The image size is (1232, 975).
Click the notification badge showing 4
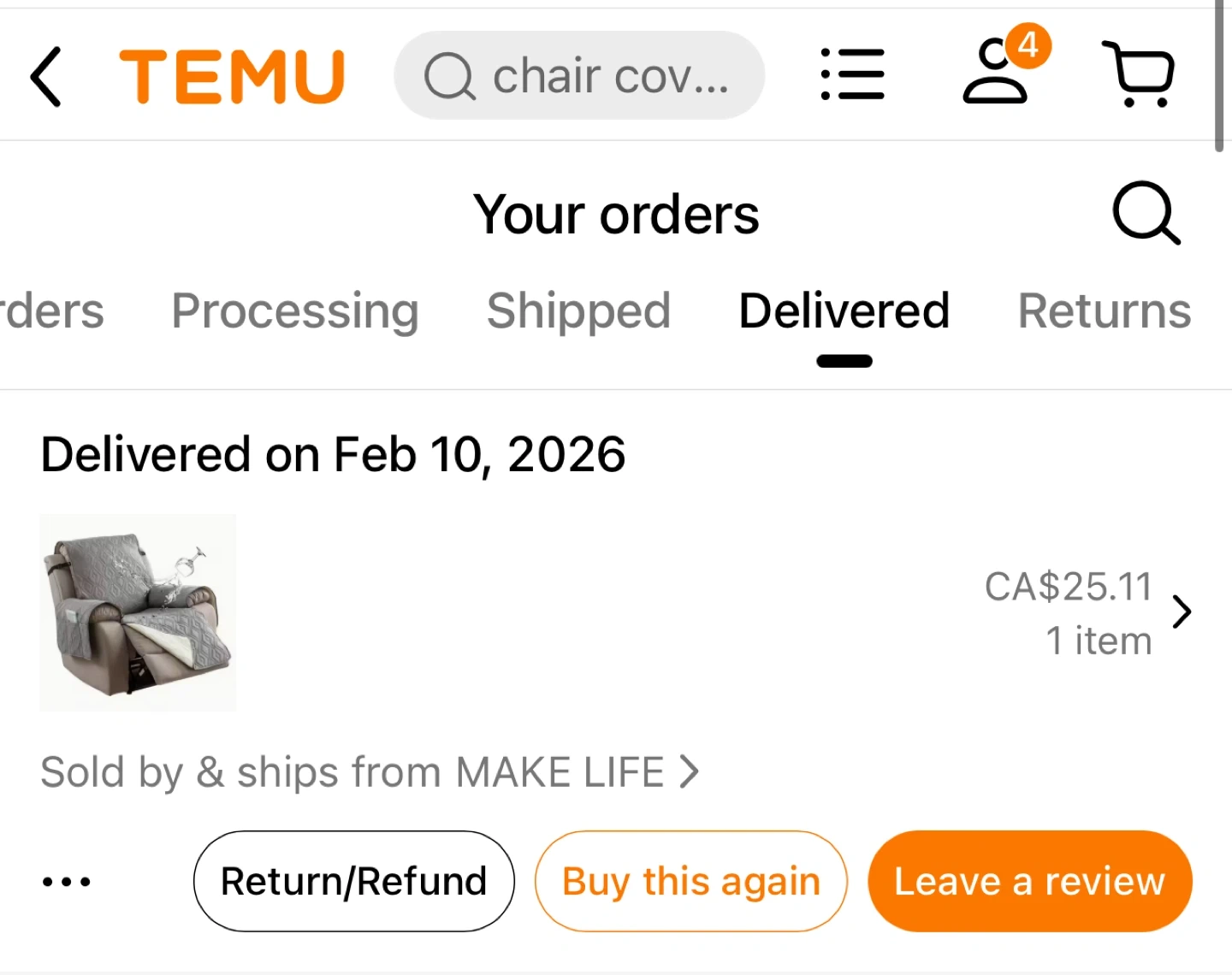[1028, 44]
